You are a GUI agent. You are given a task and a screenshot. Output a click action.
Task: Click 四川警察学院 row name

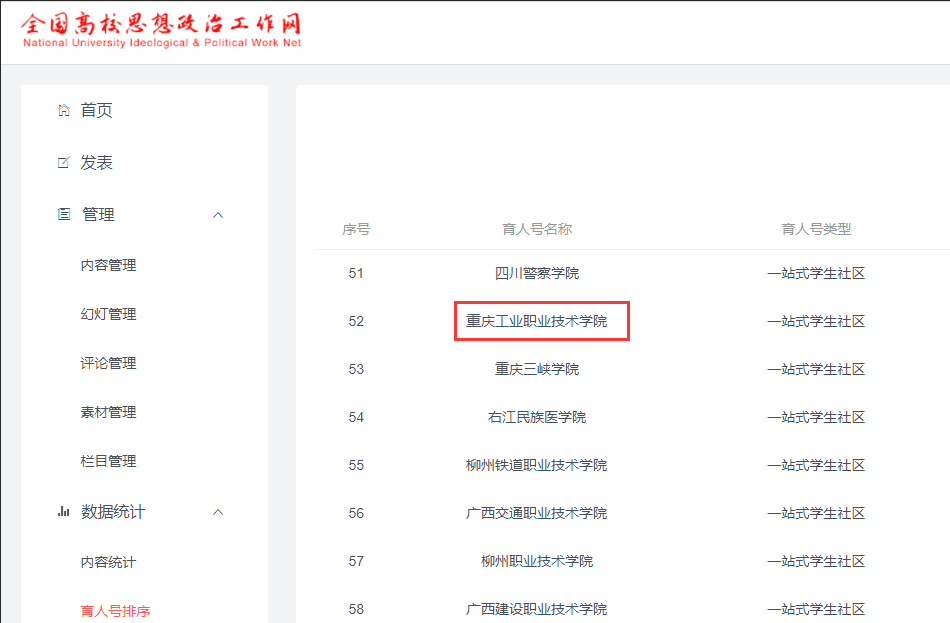click(x=537, y=273)
